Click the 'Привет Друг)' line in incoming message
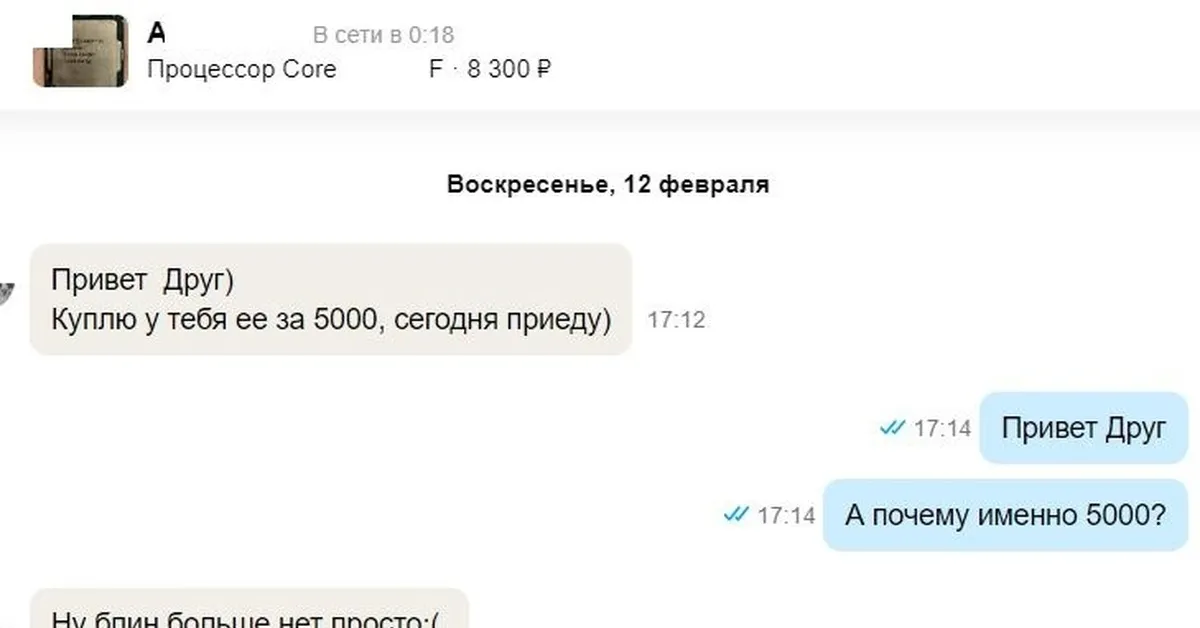Screen dimensions: 1200x628 click(142, 281)
